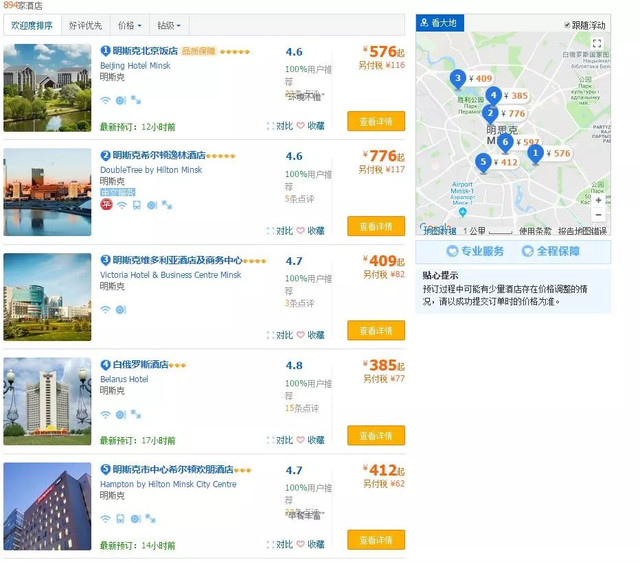The width and height of the screenshot is (640, 562).
Task: Click 看大地 large map button
Action: pyautogui.click(x=440, y=23)
